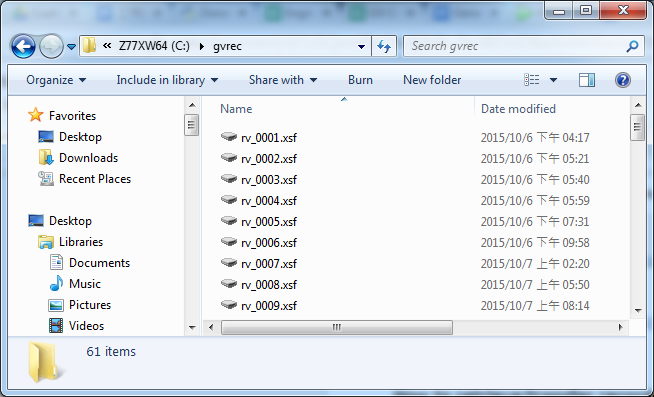
Task: Open the Include in library menu
Action: click(x=167, y=80)
